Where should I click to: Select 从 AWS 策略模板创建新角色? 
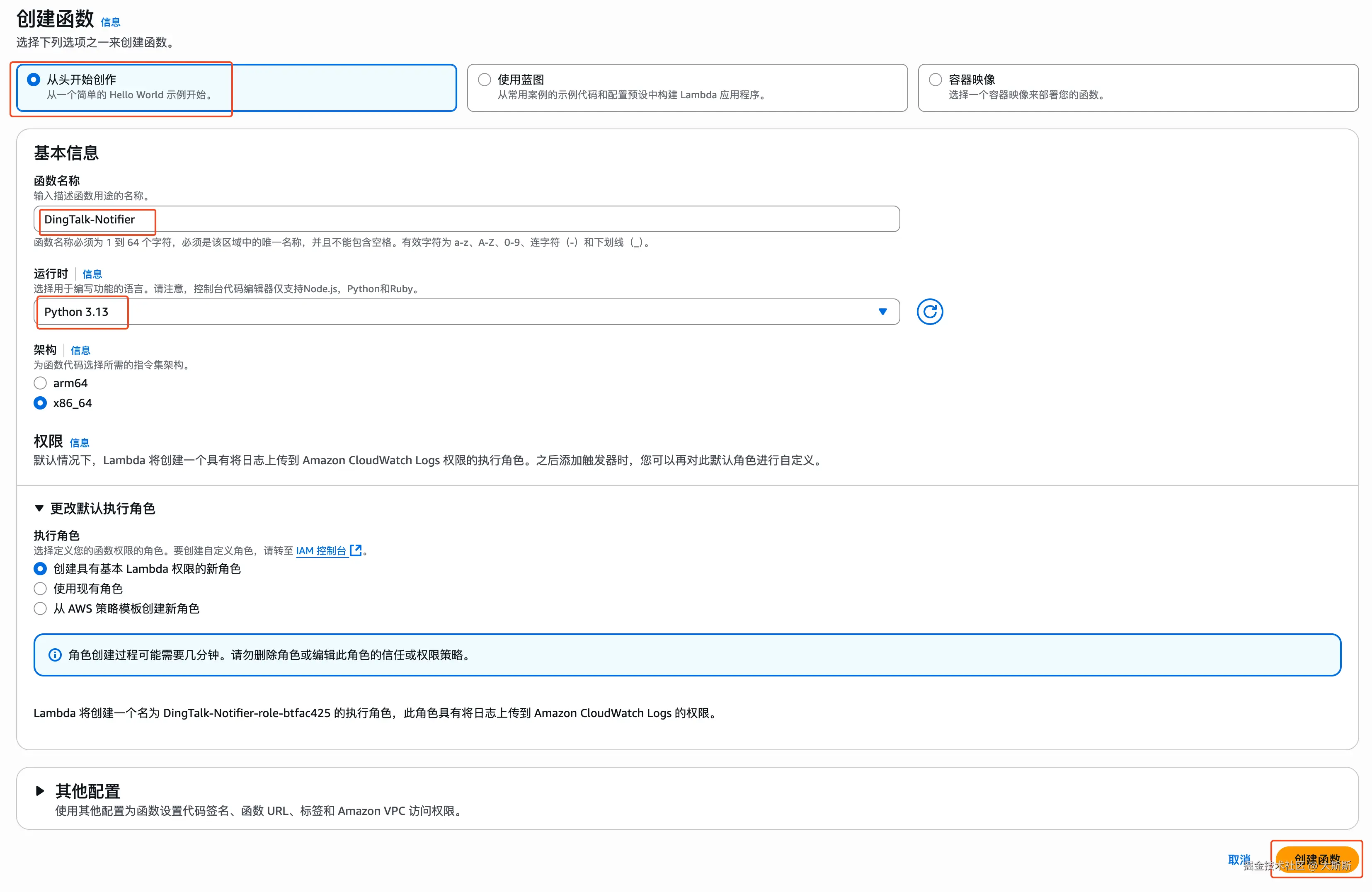(40, 609)
